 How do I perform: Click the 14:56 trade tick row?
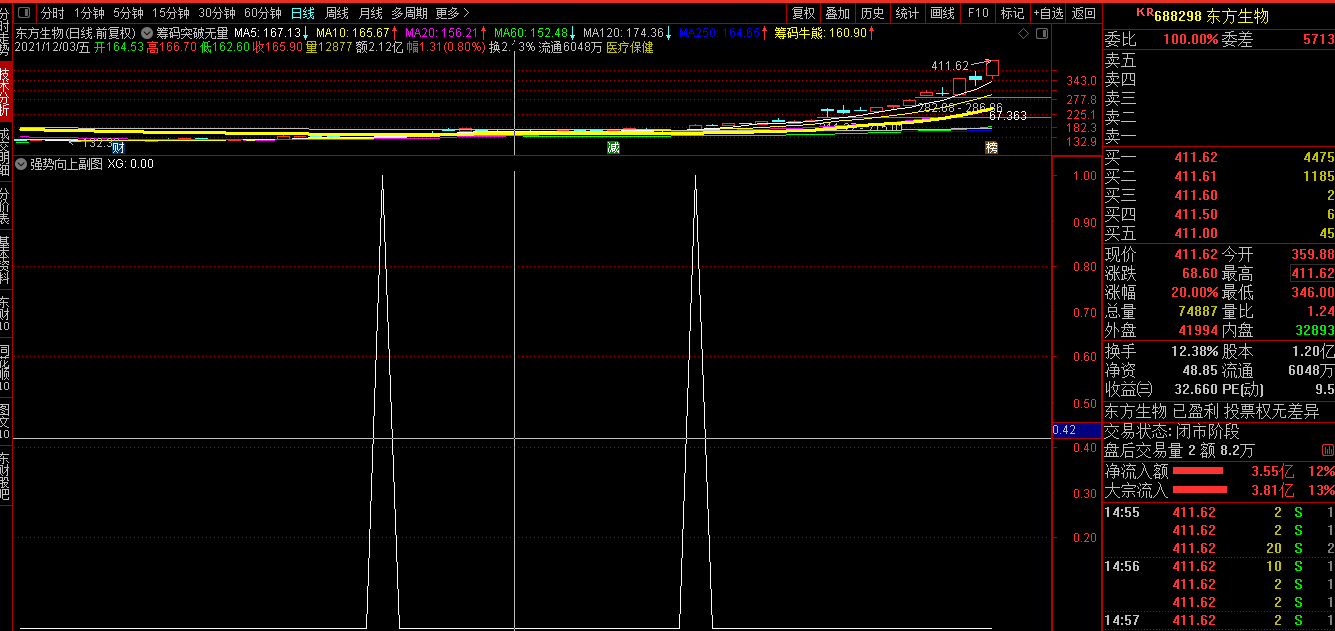(x=1219, y=566)
